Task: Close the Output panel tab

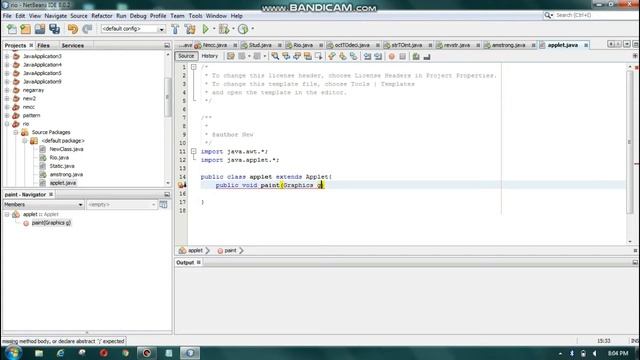Action: click(x=199, y=262)
